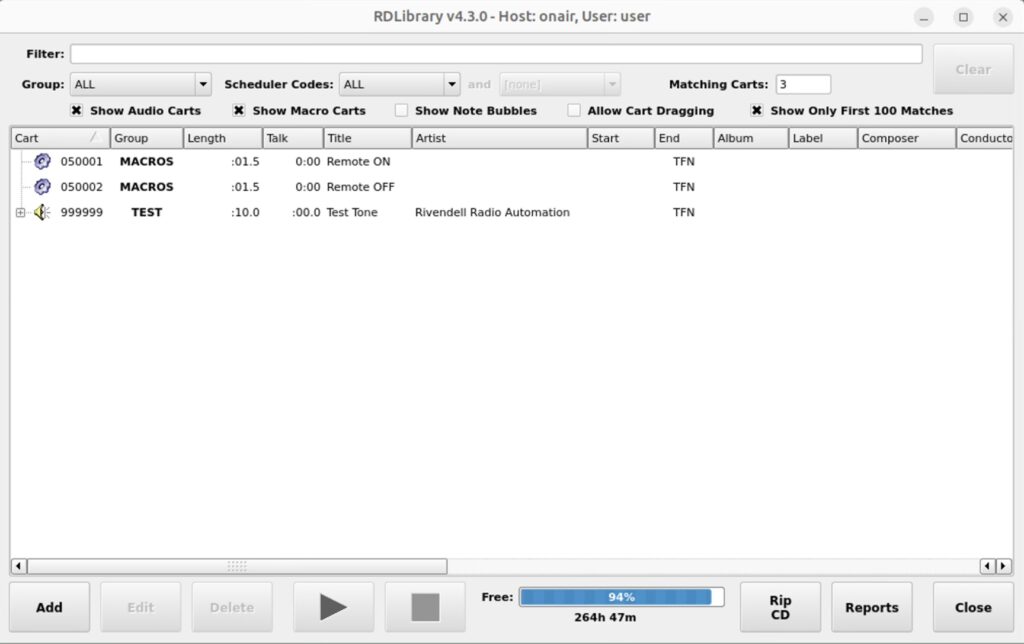Click macro cart icon for 050002
The height and width of the screenshot is (644, 1024).
click(x=42, y=187)
